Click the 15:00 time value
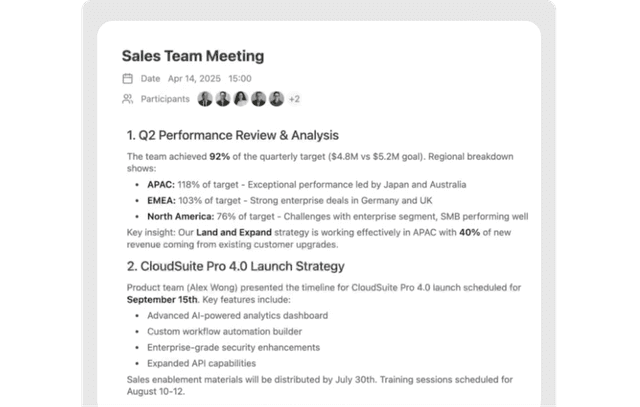640x407 pixels. click(x=240, y=78)
